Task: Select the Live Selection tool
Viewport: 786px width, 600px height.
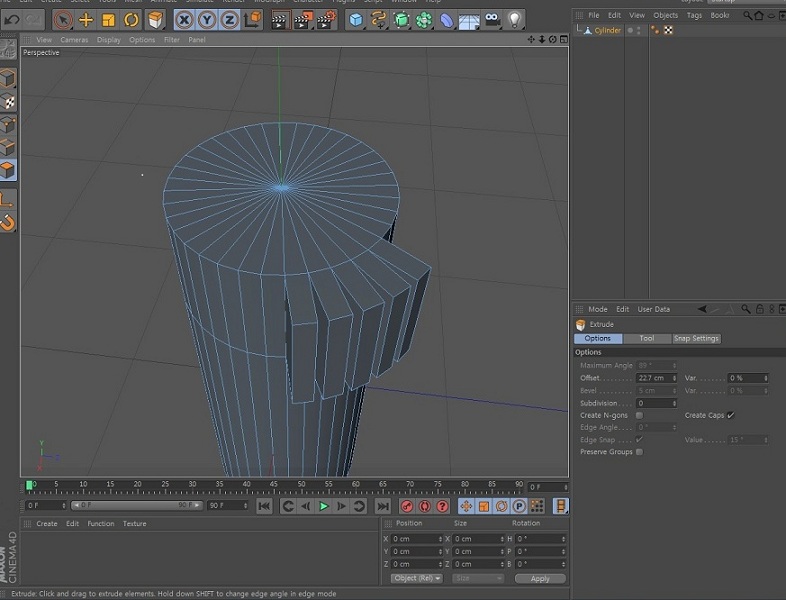Action: coord(63,20)
